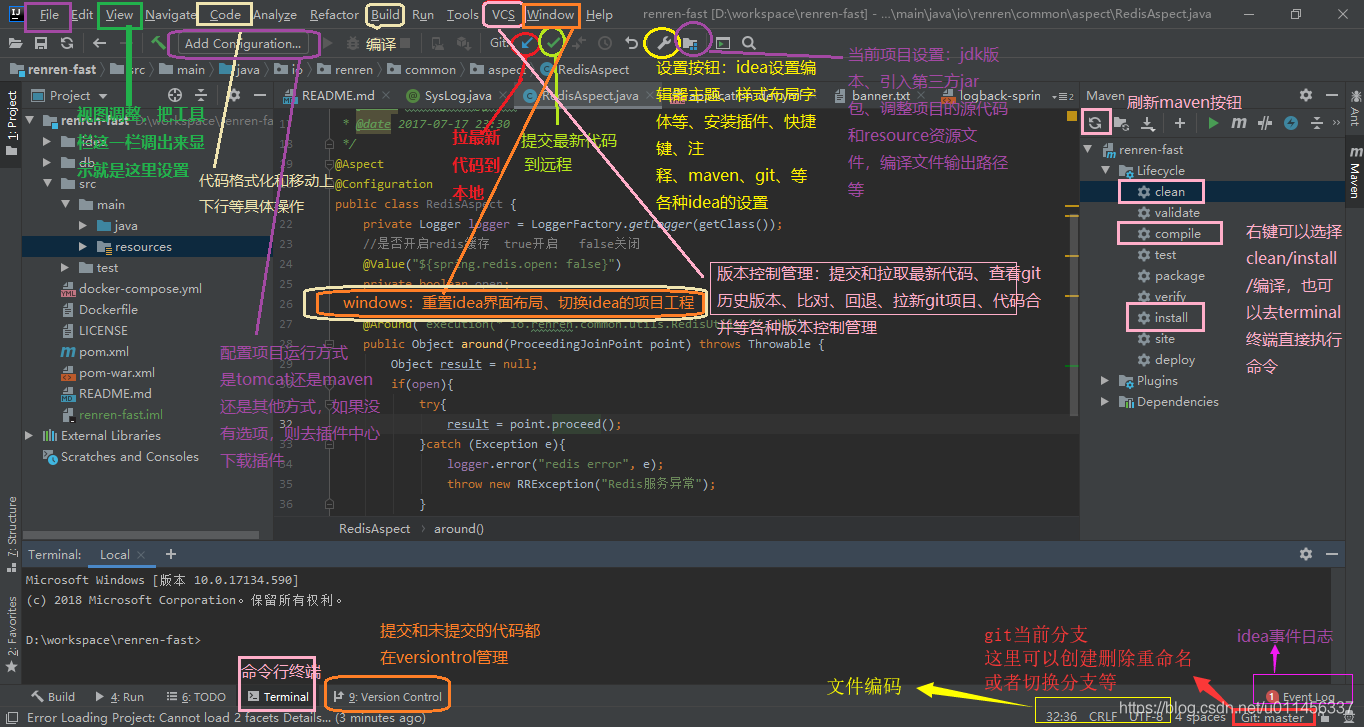Open Terminal panel gear settings
Screen dimensions: 1364x727
1306,554
